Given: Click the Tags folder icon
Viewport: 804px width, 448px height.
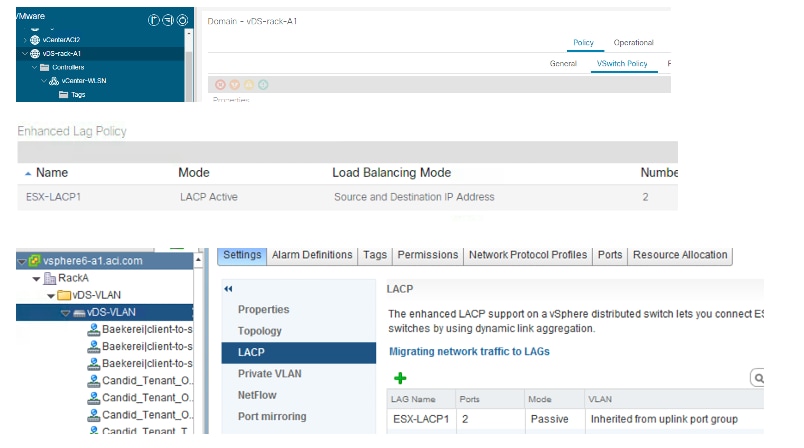Looking at the screenshot, I should 64,94.
